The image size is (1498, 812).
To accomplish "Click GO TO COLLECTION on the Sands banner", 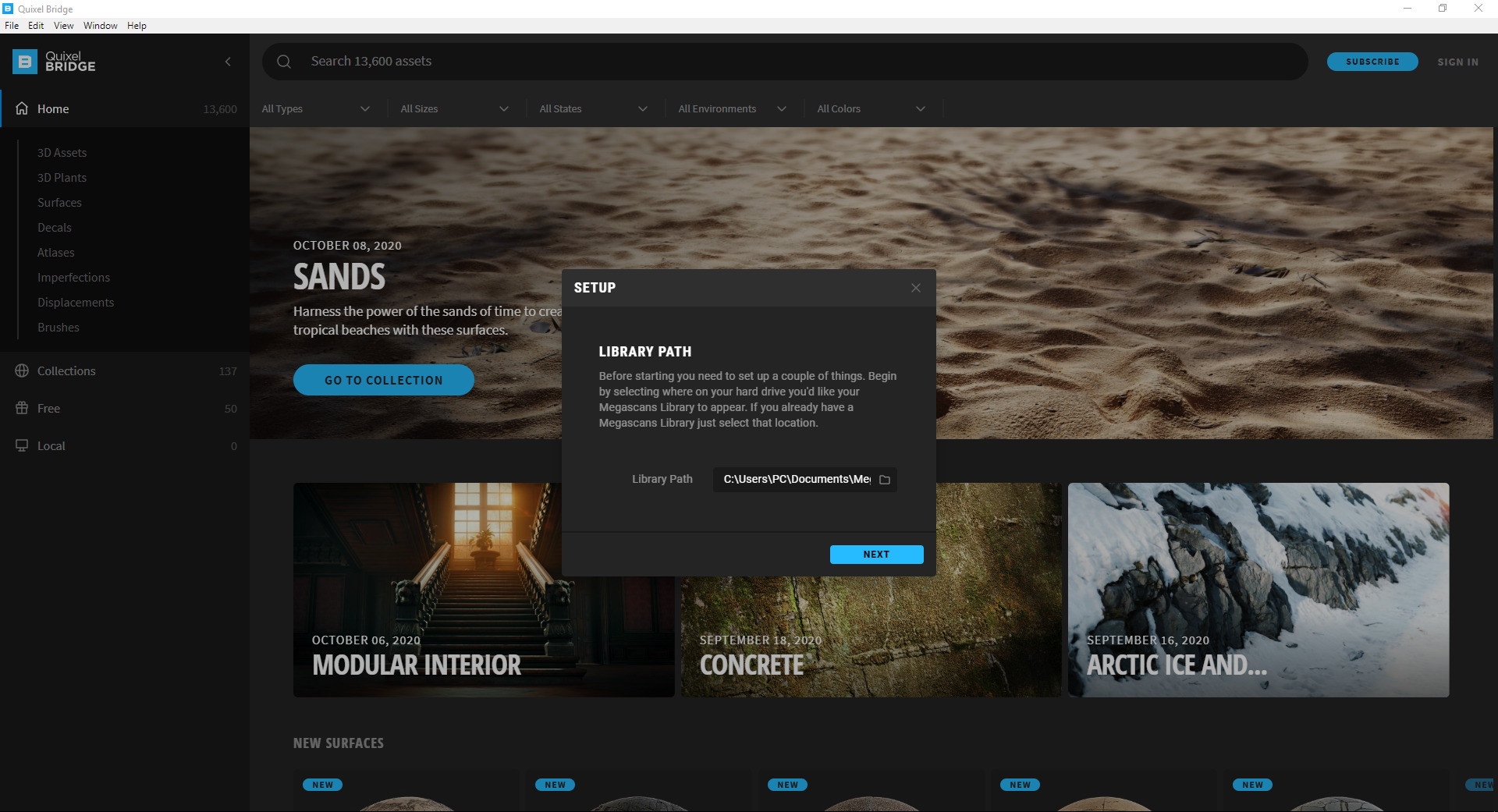I will [383, 380].
